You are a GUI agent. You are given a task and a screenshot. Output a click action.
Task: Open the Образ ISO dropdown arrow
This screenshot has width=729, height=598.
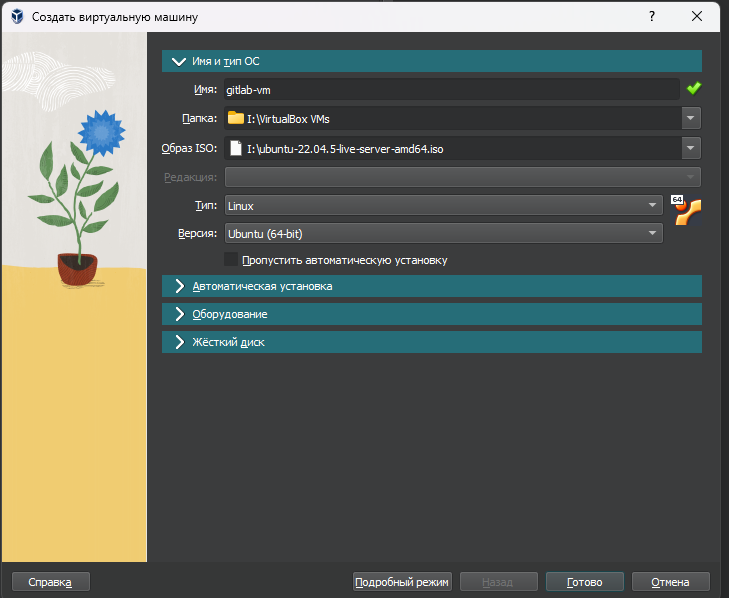click(691, 148)
